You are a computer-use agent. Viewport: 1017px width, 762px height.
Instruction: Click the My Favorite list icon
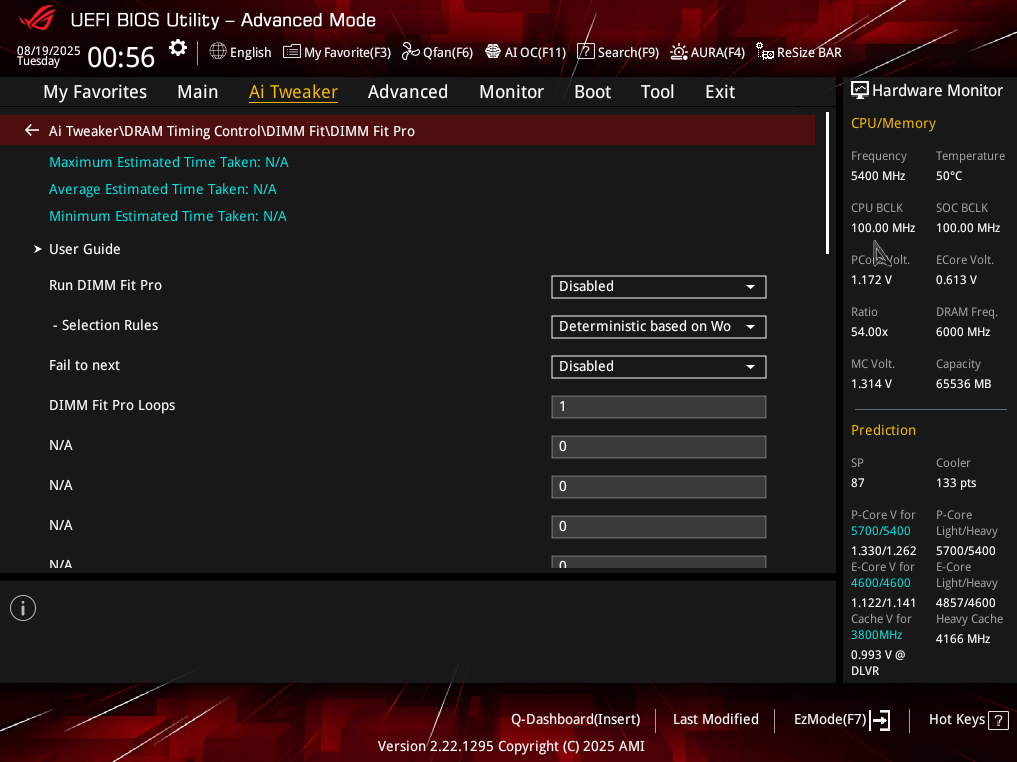(292, 51)
